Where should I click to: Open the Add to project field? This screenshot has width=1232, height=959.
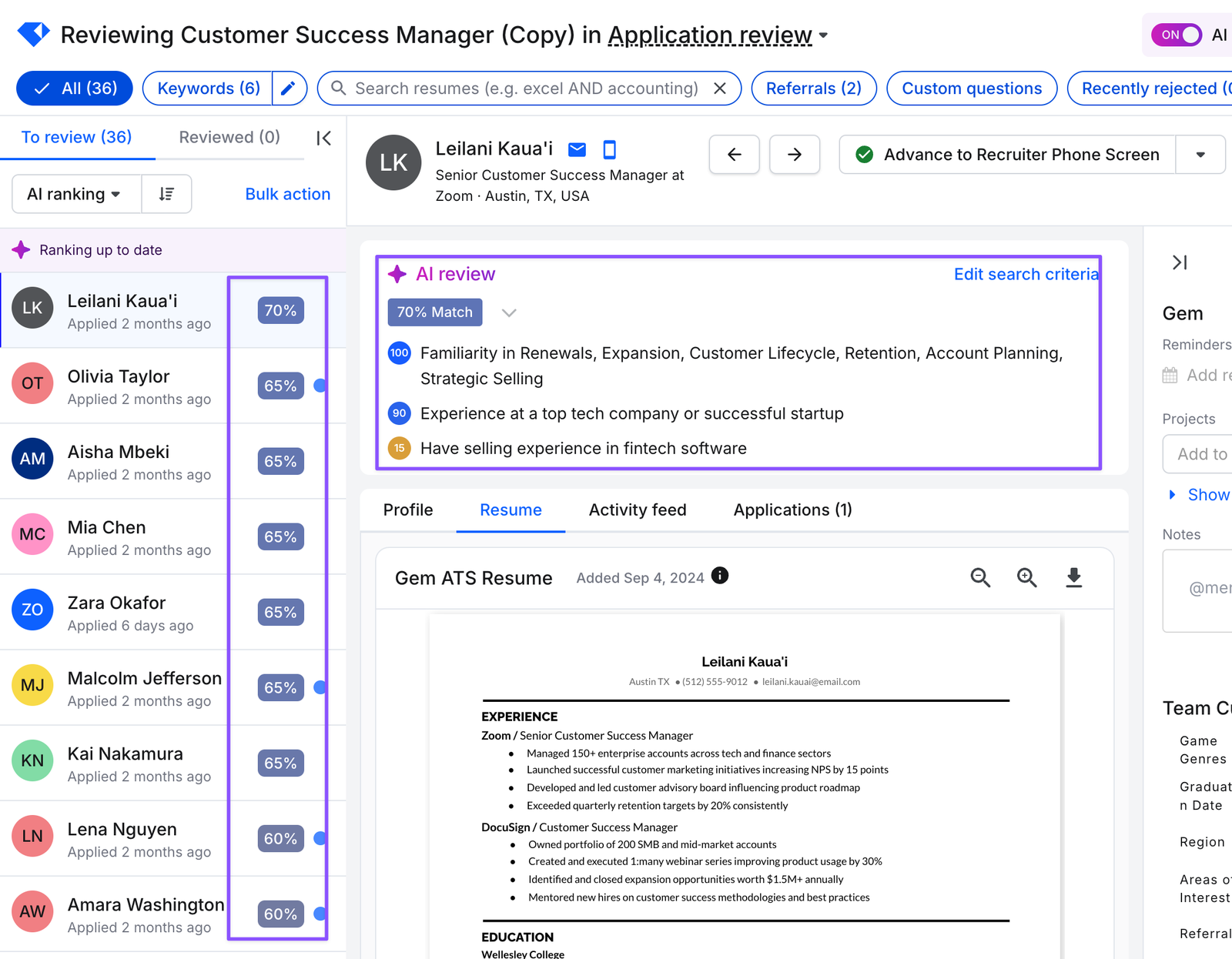click(1198, 454)
